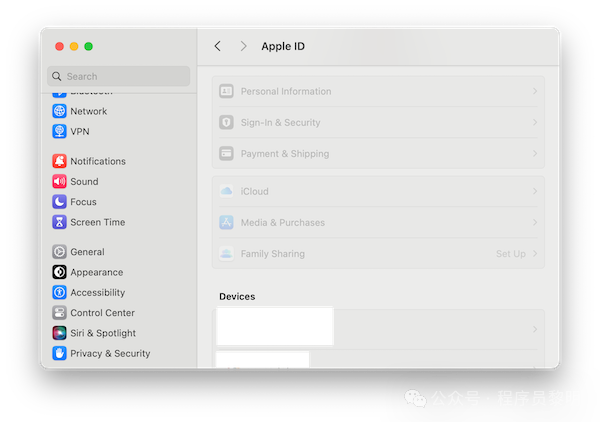Select Siri & Spotlight icon
This screenshot has width=600, height=422.
(x=59, y=333)
